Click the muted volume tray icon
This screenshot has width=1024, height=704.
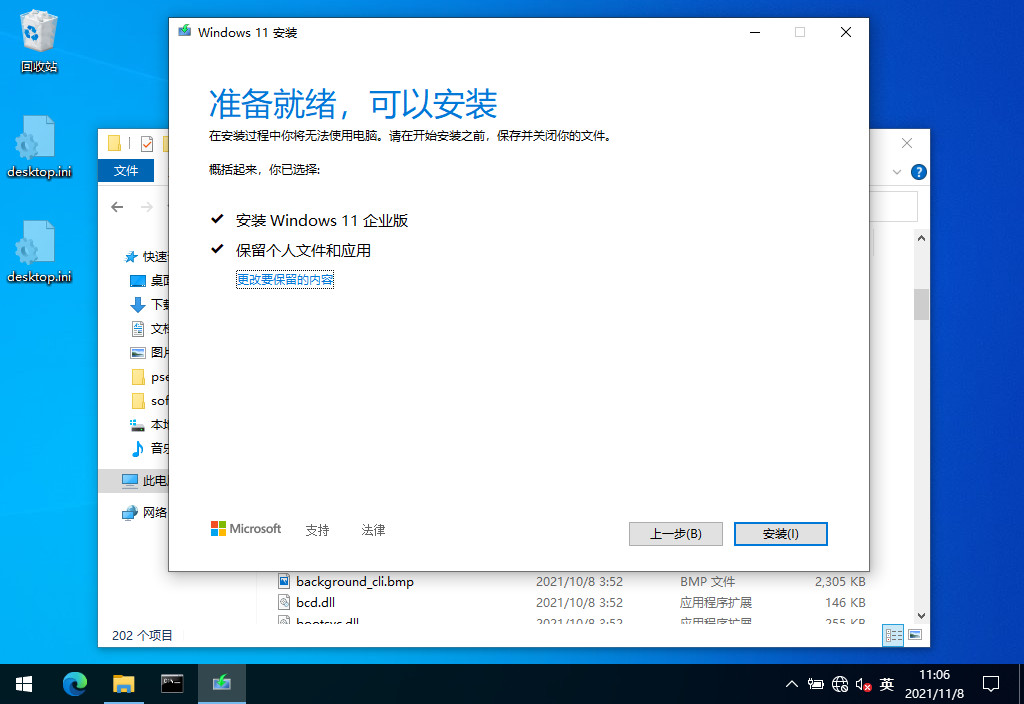(x=863, y=684)
